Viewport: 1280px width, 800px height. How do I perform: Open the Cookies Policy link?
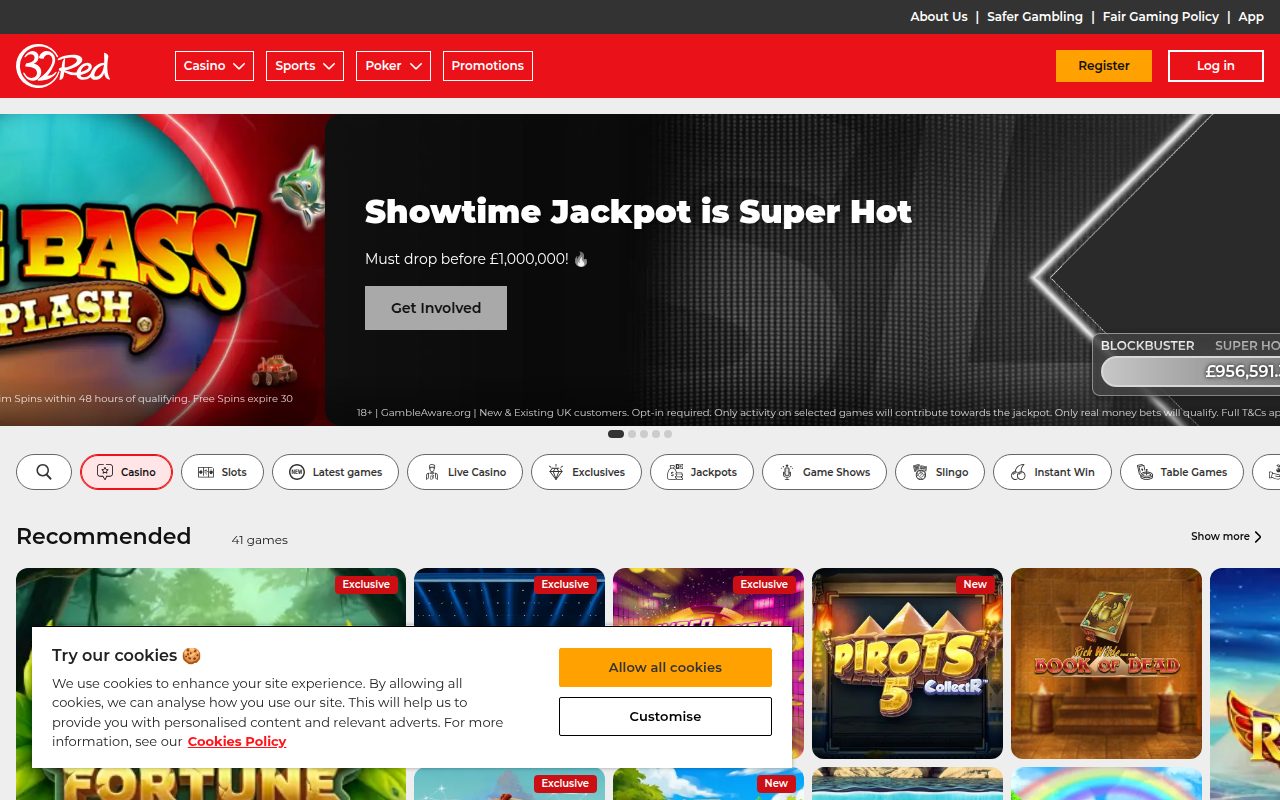[x=237, y=741]
